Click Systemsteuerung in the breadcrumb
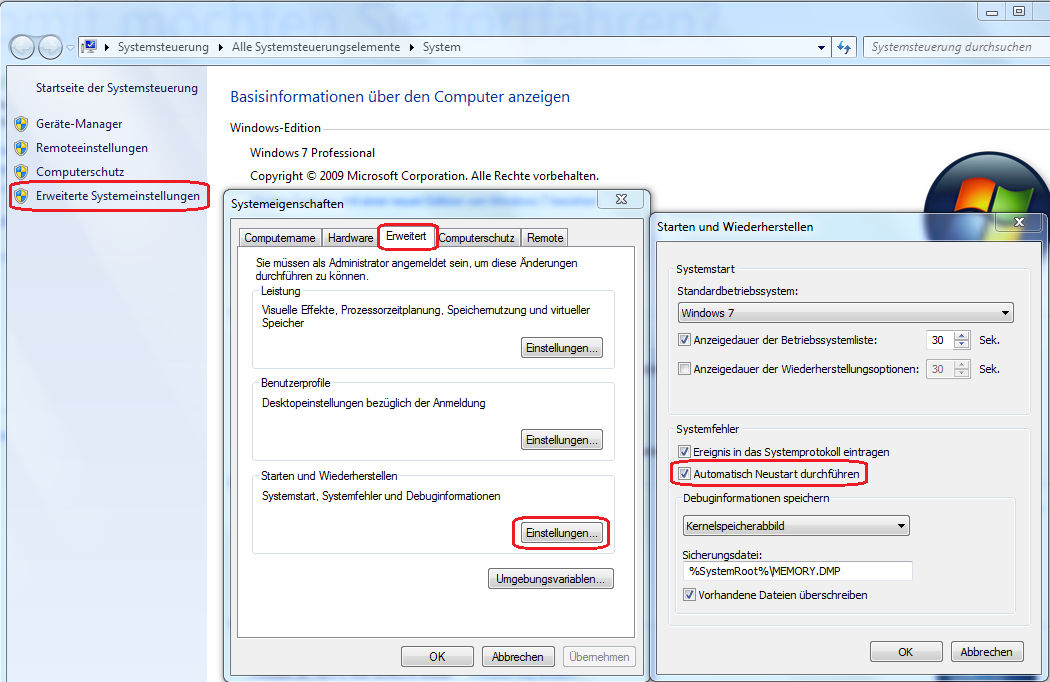The width and height of the screenshot is (1050, 682). pos(163,48)
